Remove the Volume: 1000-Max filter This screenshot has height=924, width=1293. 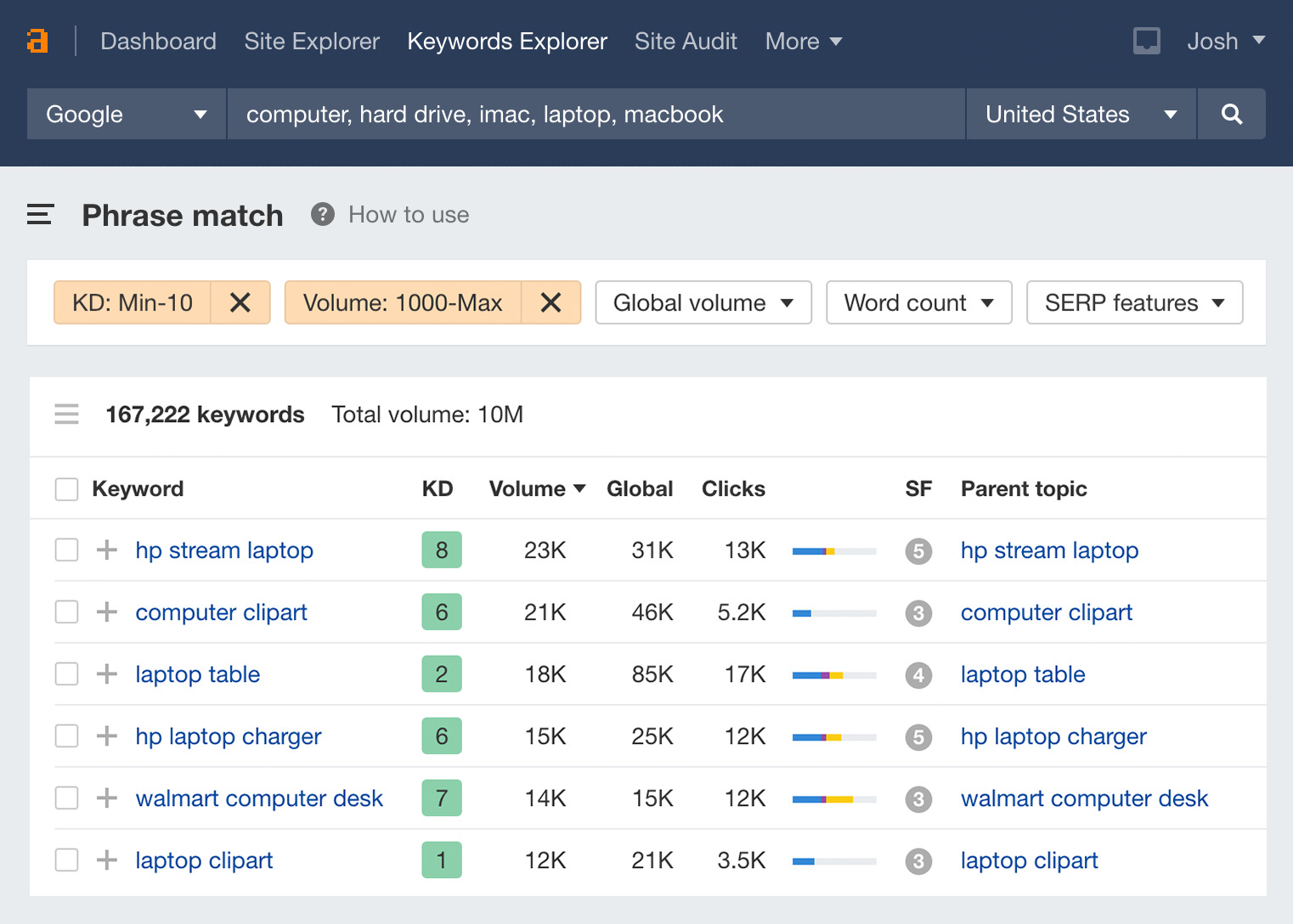coord(551,303)
